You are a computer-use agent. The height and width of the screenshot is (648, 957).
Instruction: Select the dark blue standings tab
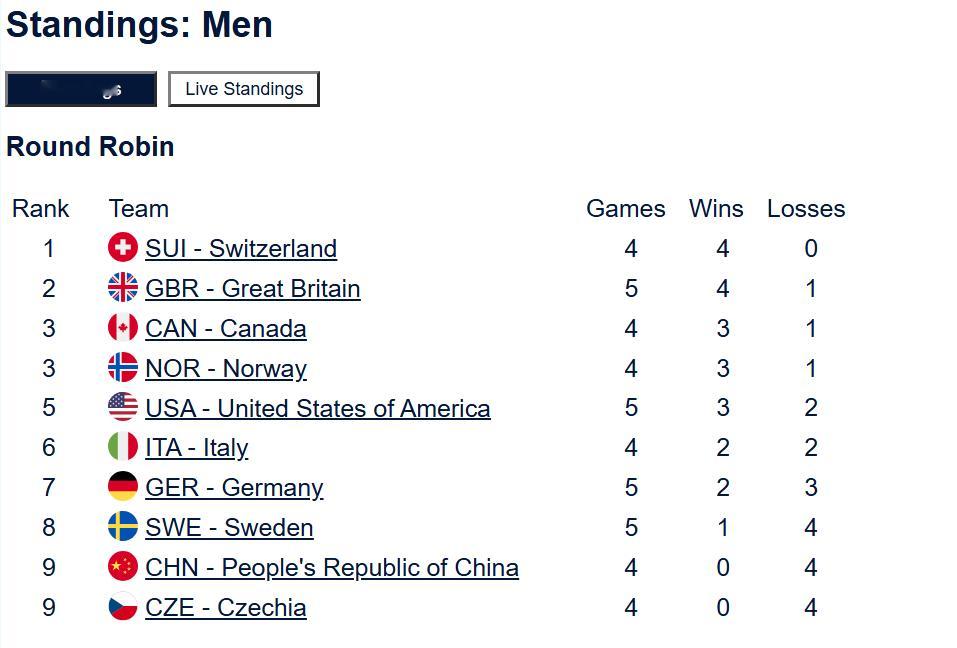click(81, 89)
